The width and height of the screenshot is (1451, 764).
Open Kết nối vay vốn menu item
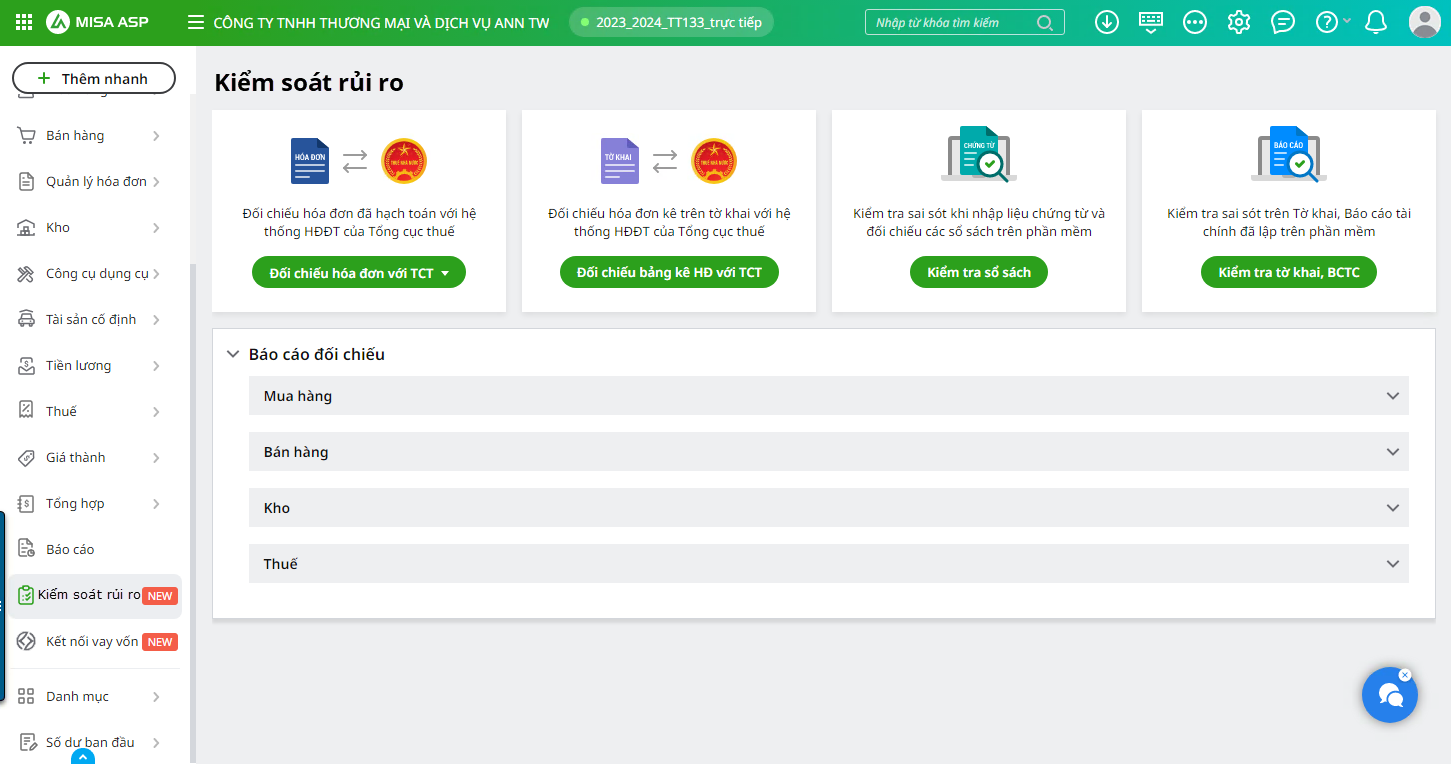[95, 641]
